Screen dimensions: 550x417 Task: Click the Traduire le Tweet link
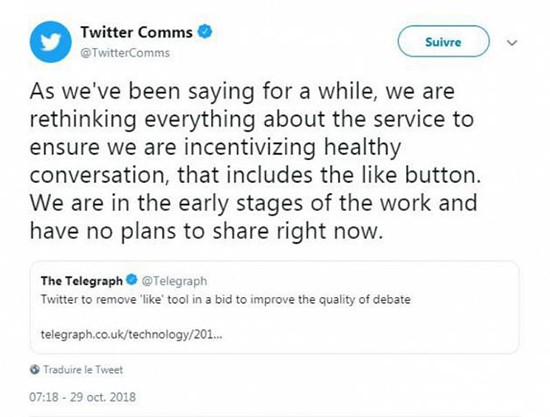pos(83,370)
